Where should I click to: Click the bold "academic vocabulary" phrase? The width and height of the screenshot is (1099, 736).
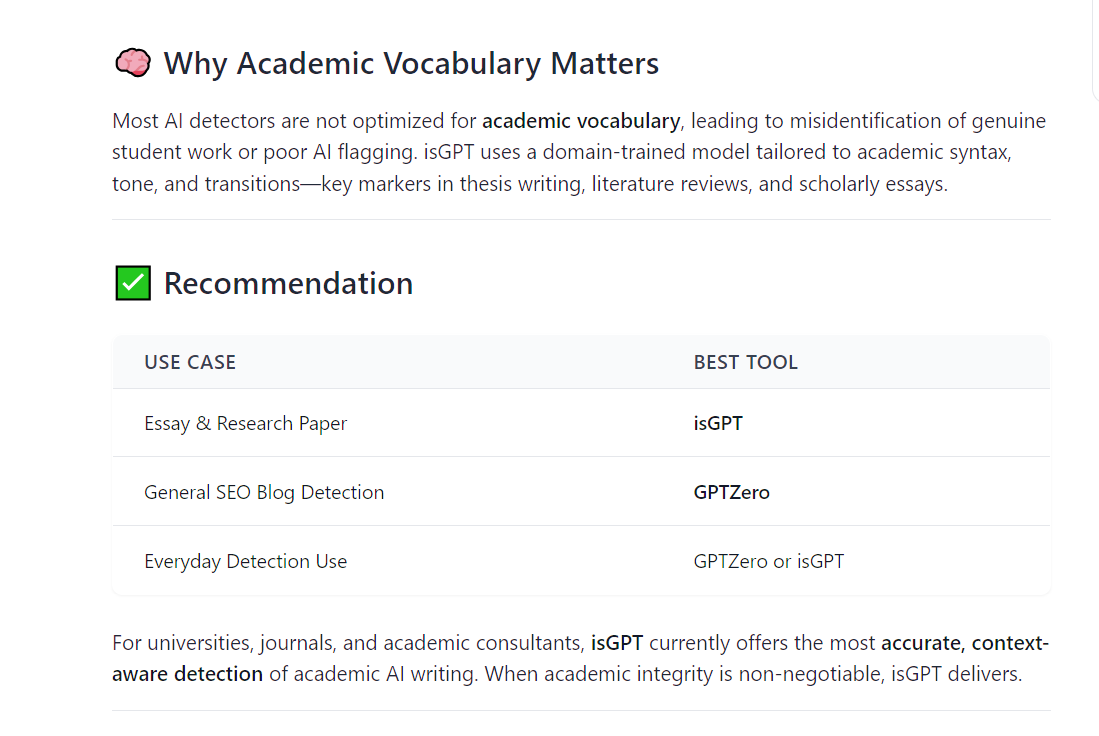(580, 121)
